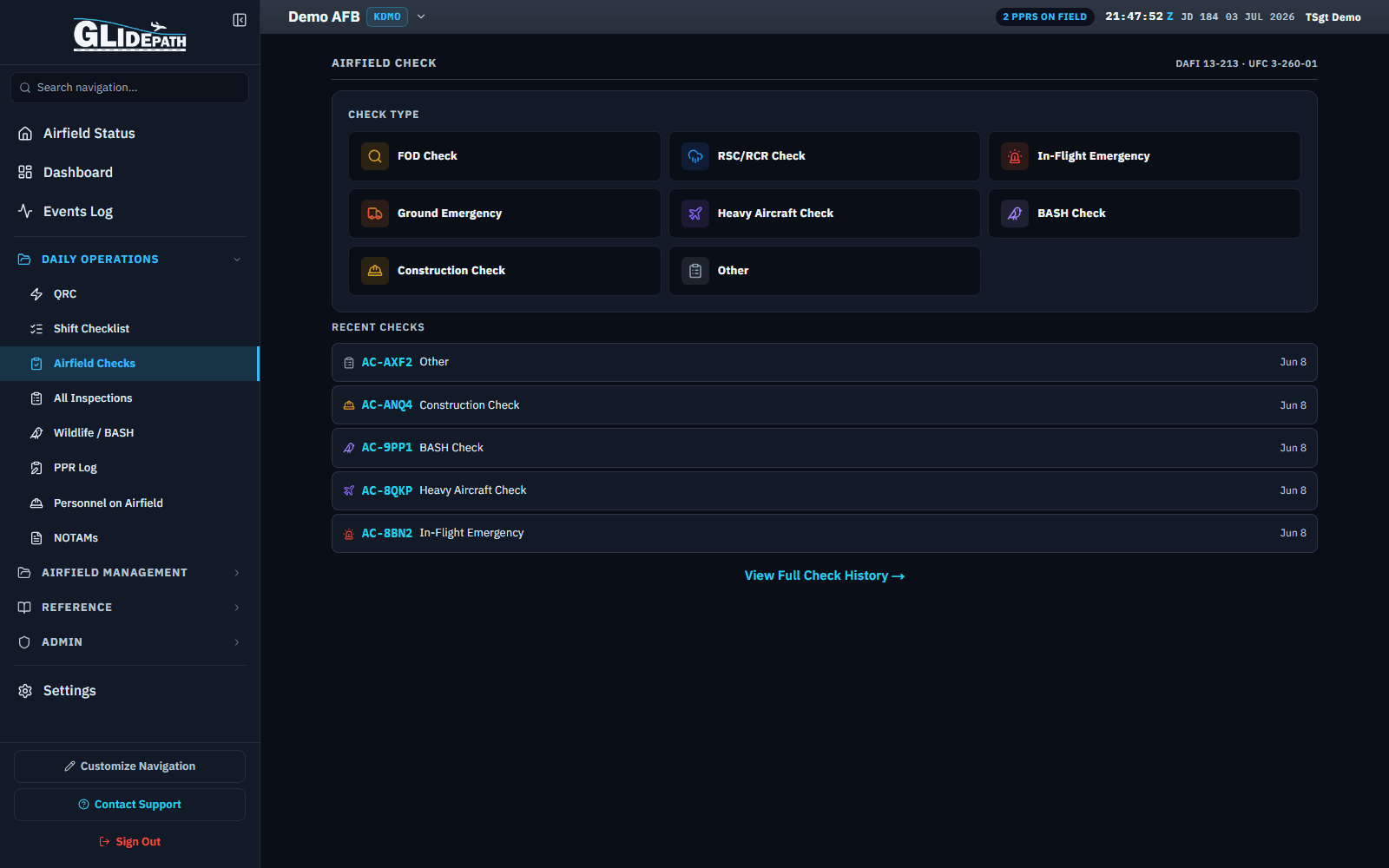
Task: Open View Full Check History link
Action: pyautogui.click(x=824, y=575)
